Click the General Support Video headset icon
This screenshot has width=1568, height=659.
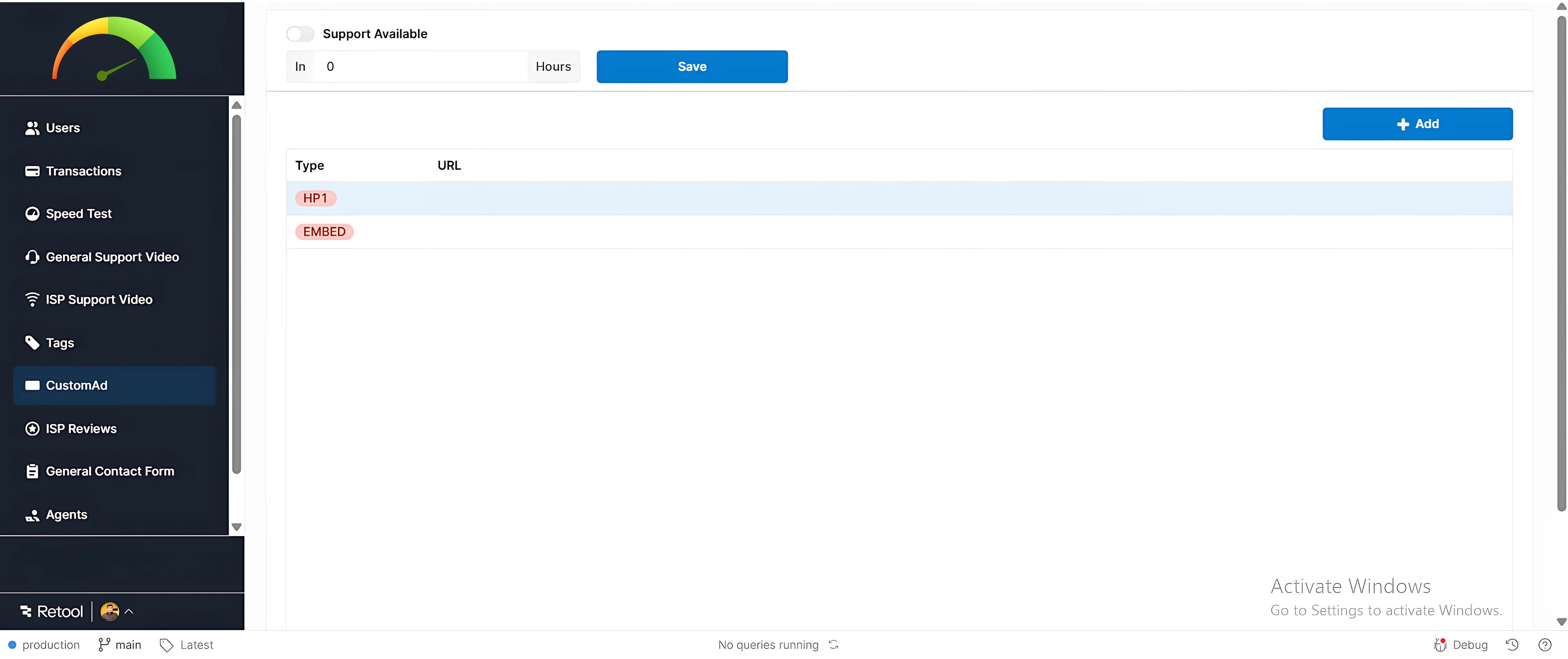pos(32,257)
